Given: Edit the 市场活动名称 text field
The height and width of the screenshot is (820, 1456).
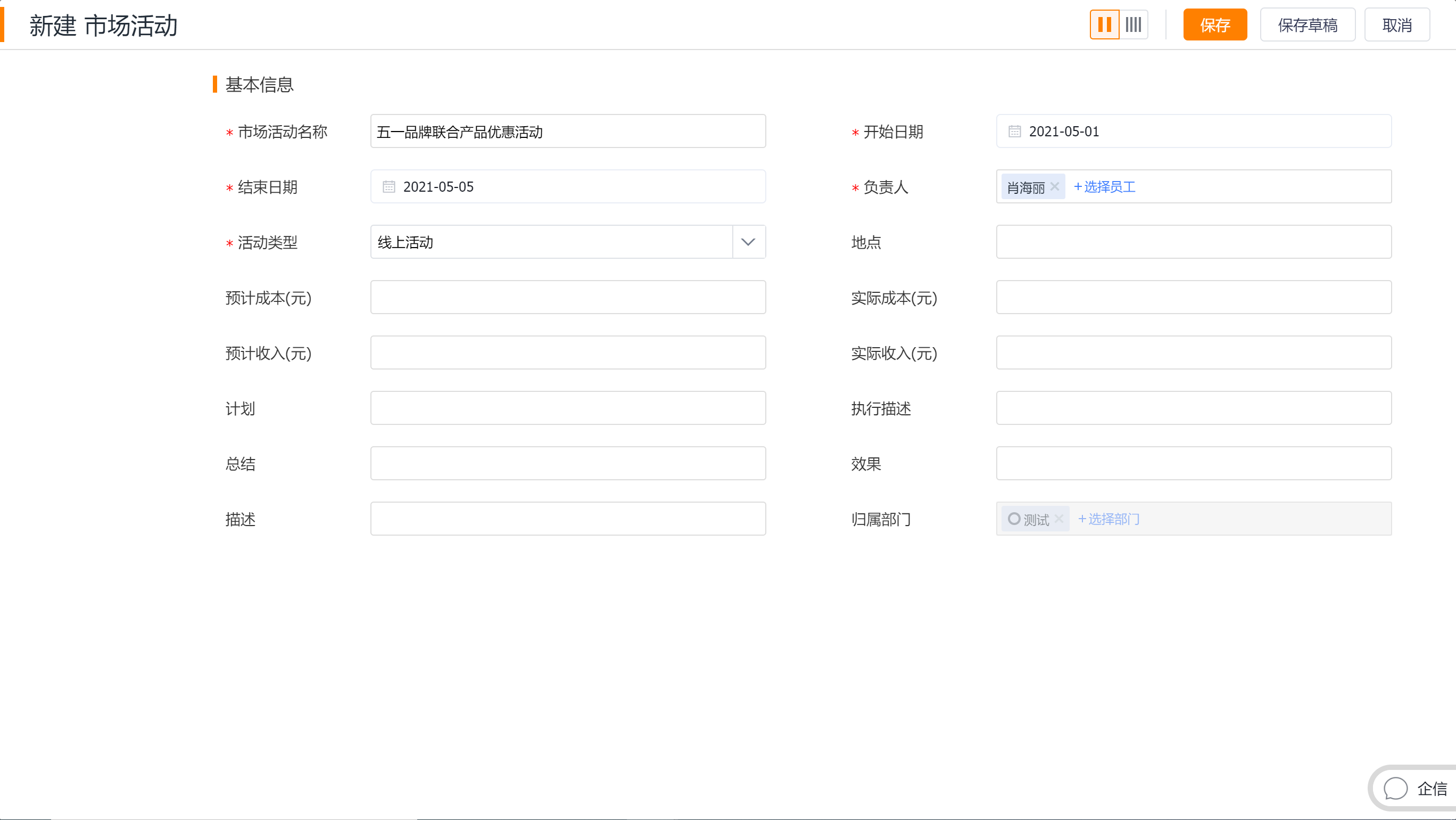Looking at the screenshot, I should coord(568,131).
